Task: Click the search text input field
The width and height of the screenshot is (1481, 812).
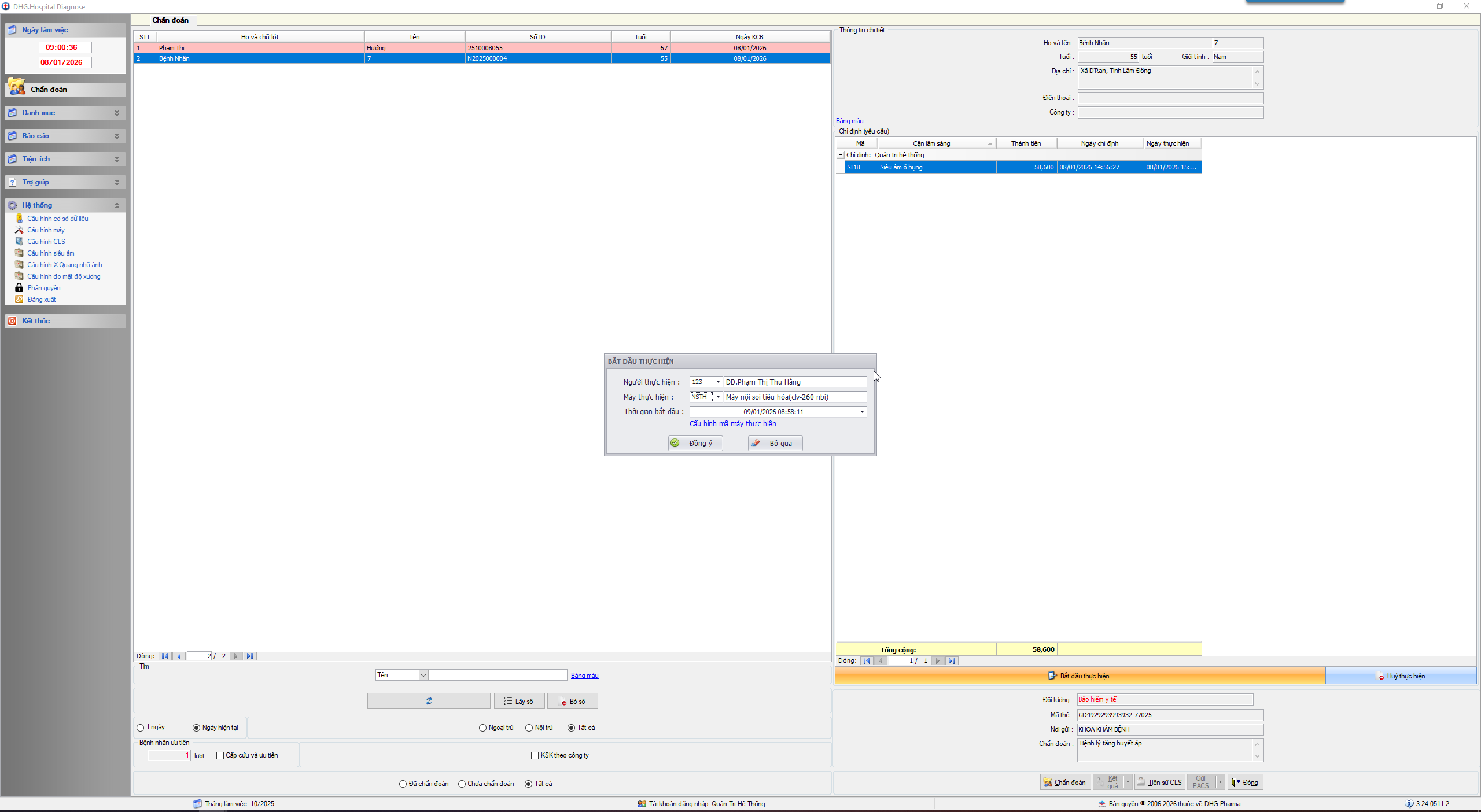Action: tap(498, 675)
